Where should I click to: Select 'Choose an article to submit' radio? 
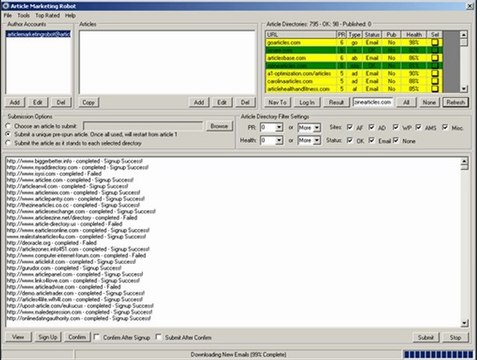(8, 126)
